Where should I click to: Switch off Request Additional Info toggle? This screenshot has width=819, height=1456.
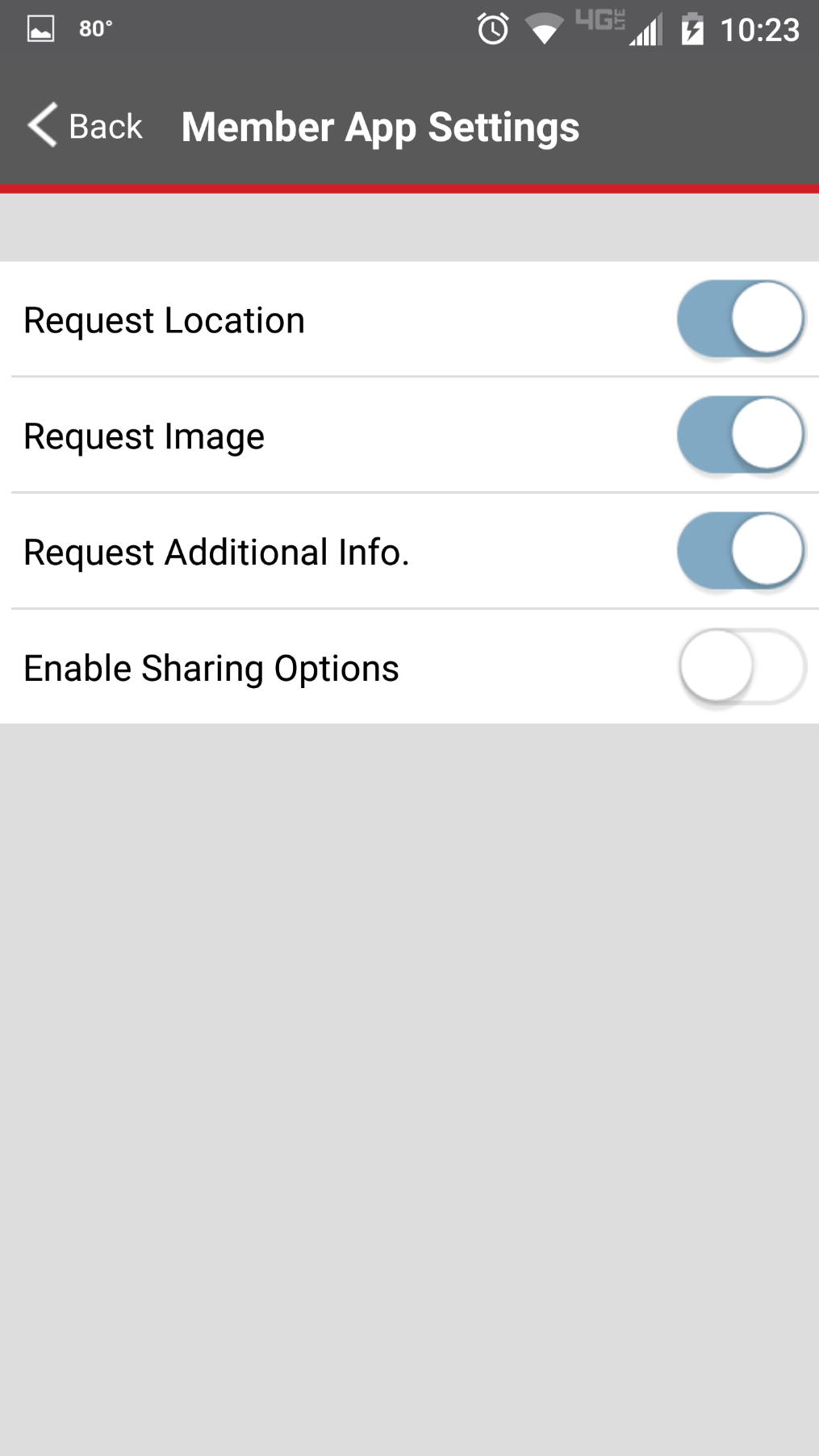[741, 551]
